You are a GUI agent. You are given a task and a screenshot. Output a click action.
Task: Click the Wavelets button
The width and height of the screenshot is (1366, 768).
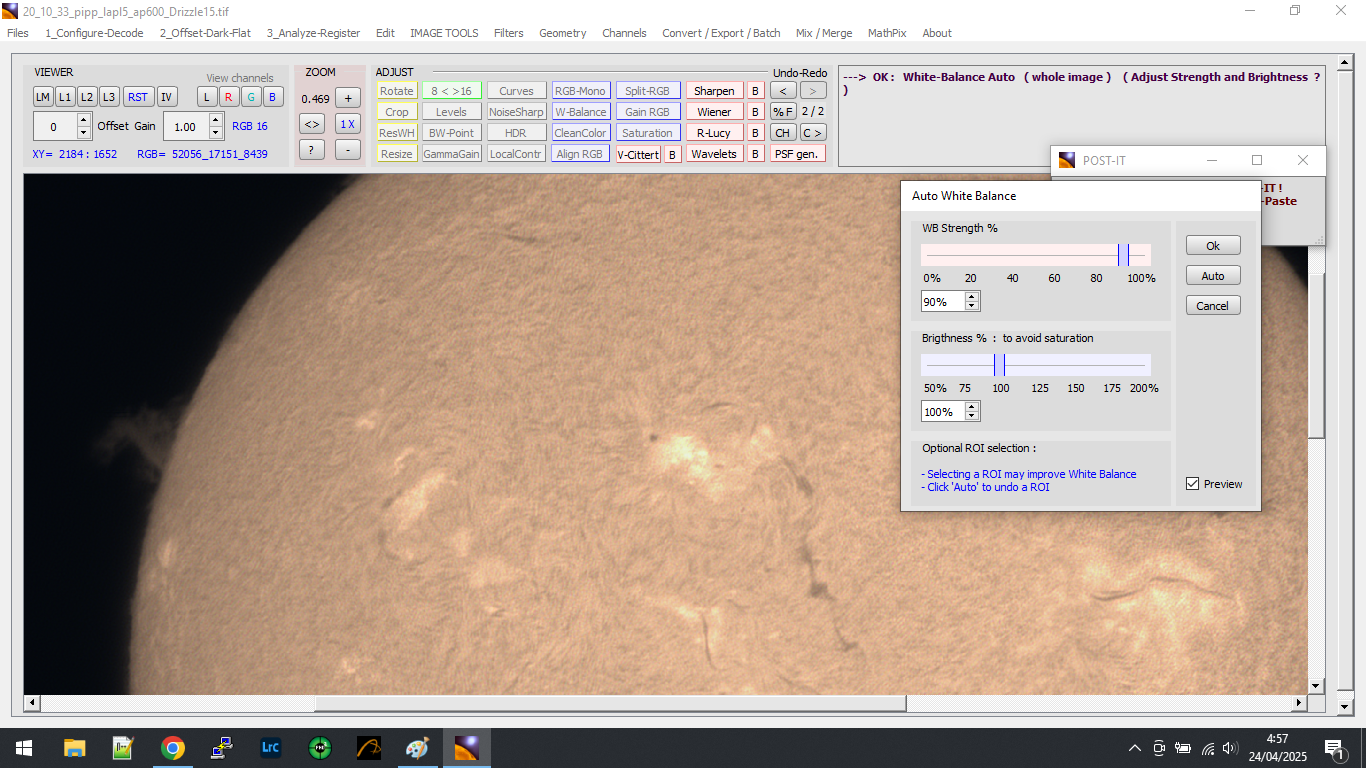click(714, 154)
